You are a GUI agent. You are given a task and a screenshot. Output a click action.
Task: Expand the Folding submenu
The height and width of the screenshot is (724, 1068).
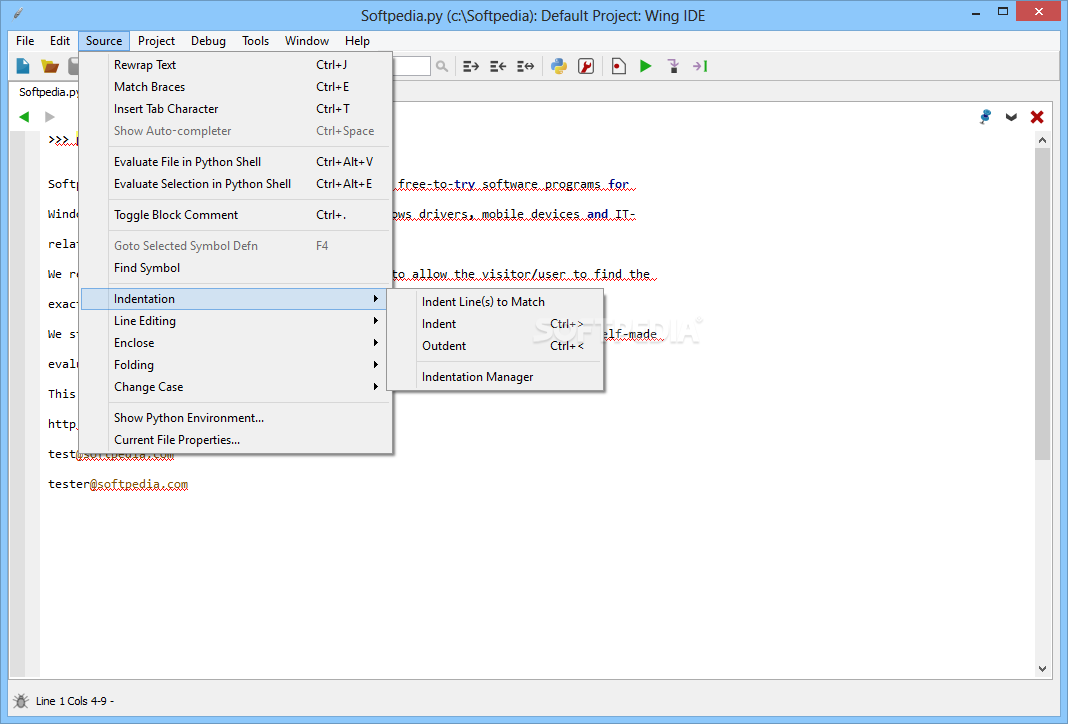click(236, 365)
